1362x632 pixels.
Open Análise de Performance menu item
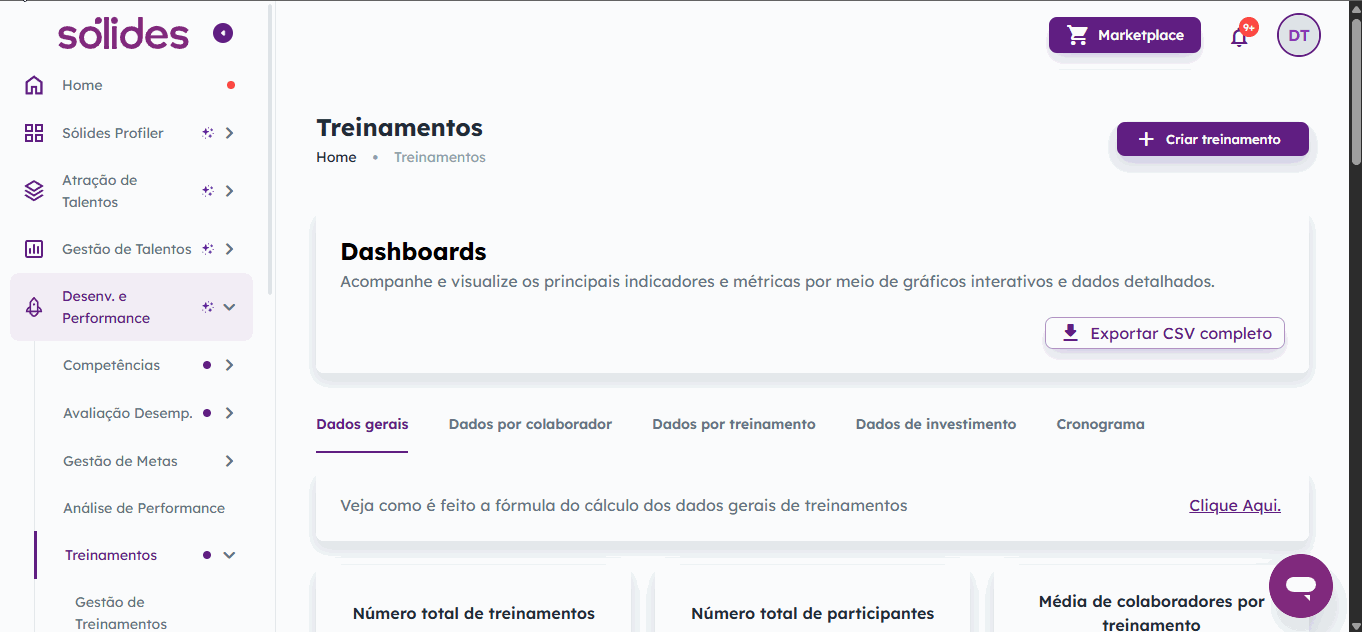coord(144,508)
